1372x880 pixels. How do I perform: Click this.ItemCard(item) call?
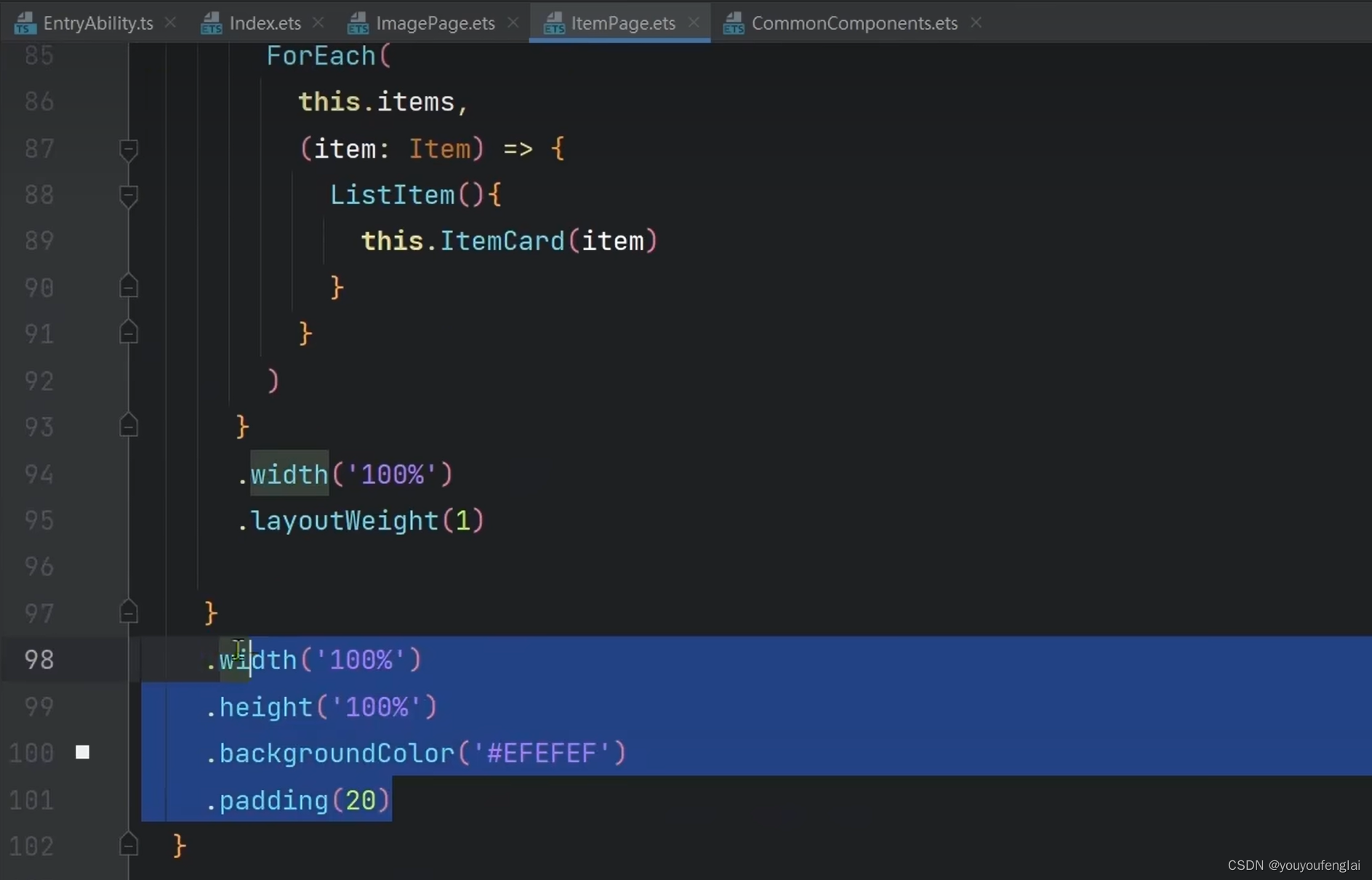(x=509, y=241)
